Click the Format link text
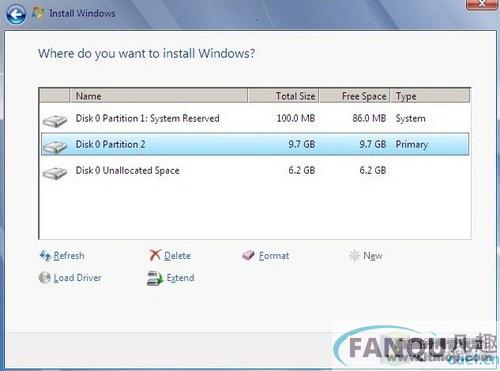This screenshot has height=371, width=500. (274, 256)
